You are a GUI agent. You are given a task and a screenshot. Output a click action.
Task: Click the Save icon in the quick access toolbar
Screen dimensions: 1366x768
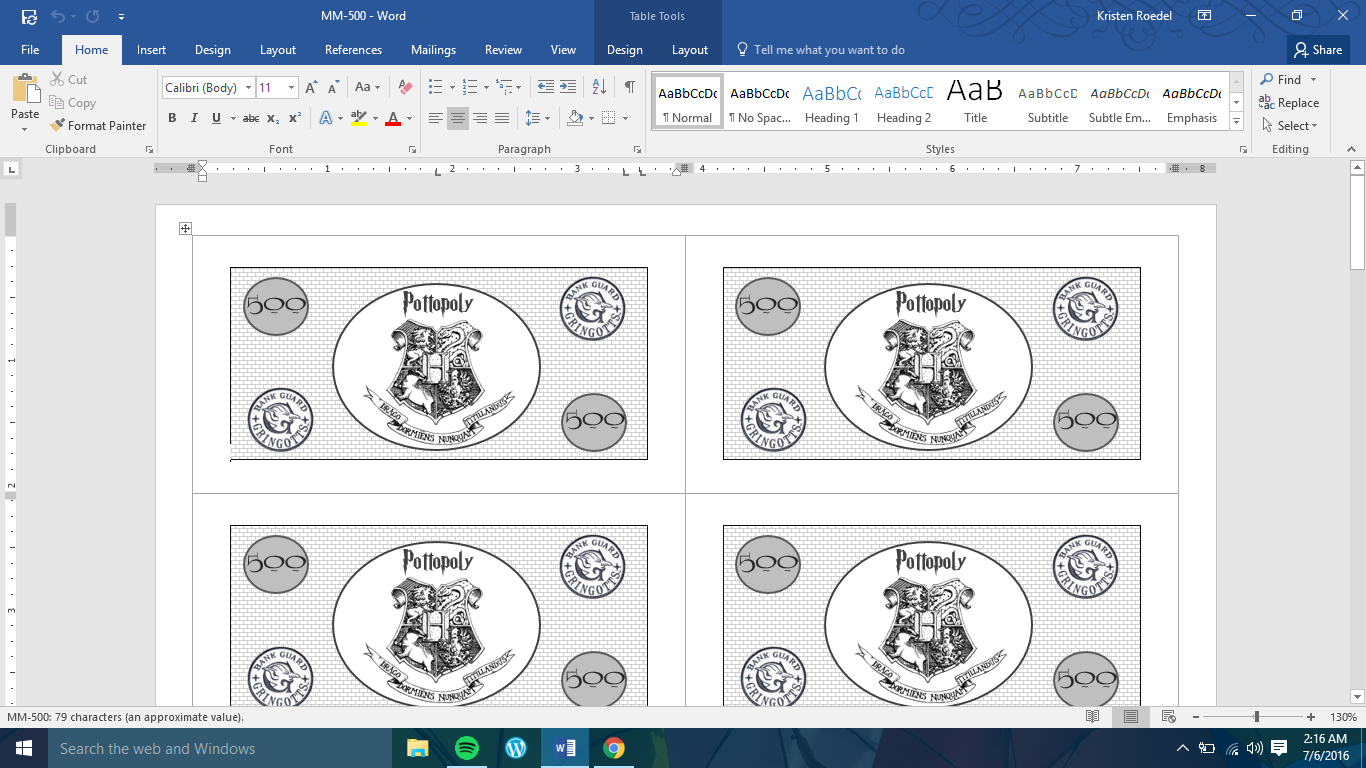29,17
